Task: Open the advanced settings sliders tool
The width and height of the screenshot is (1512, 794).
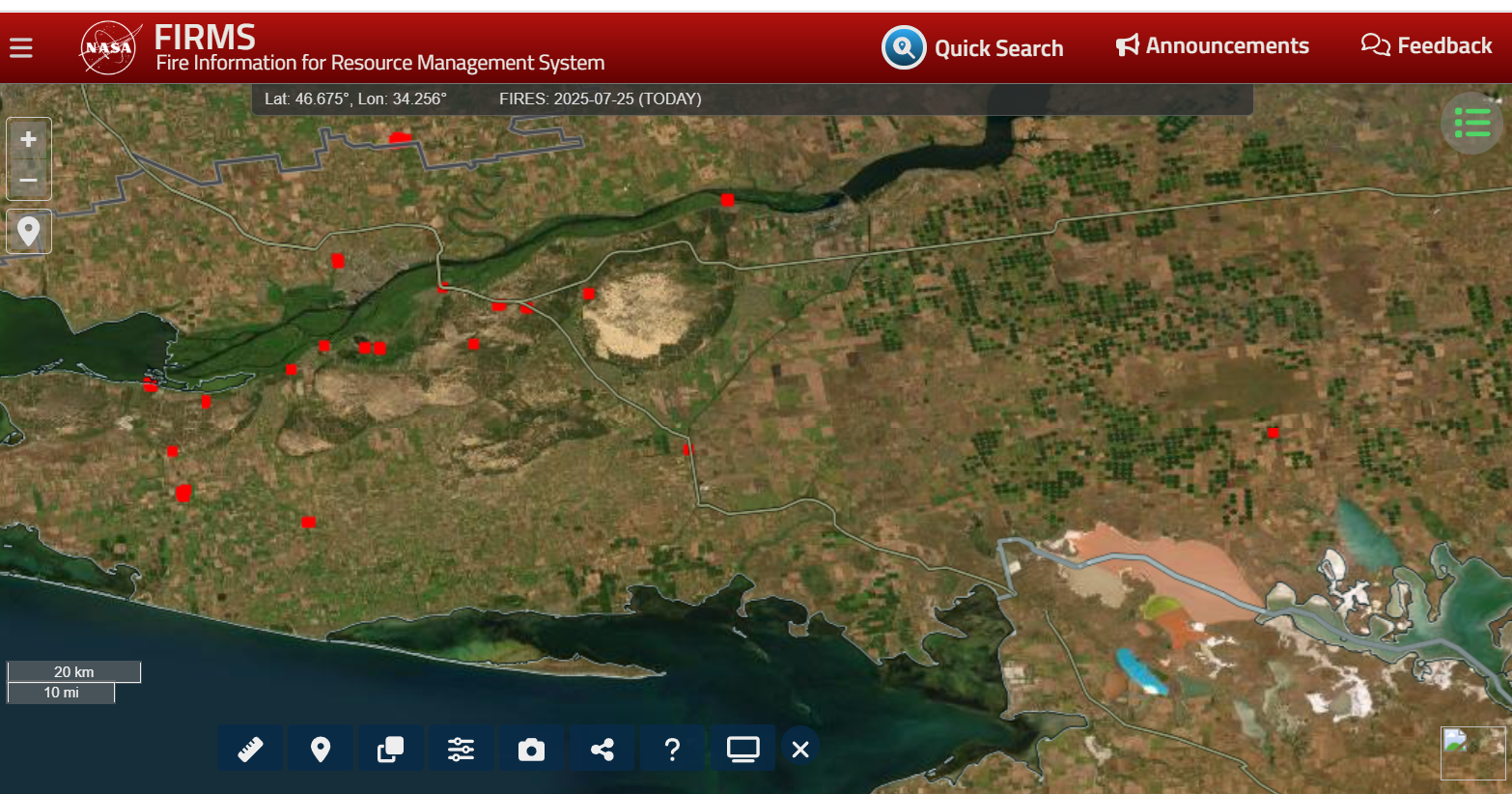Action: click(x=461, y=750)
